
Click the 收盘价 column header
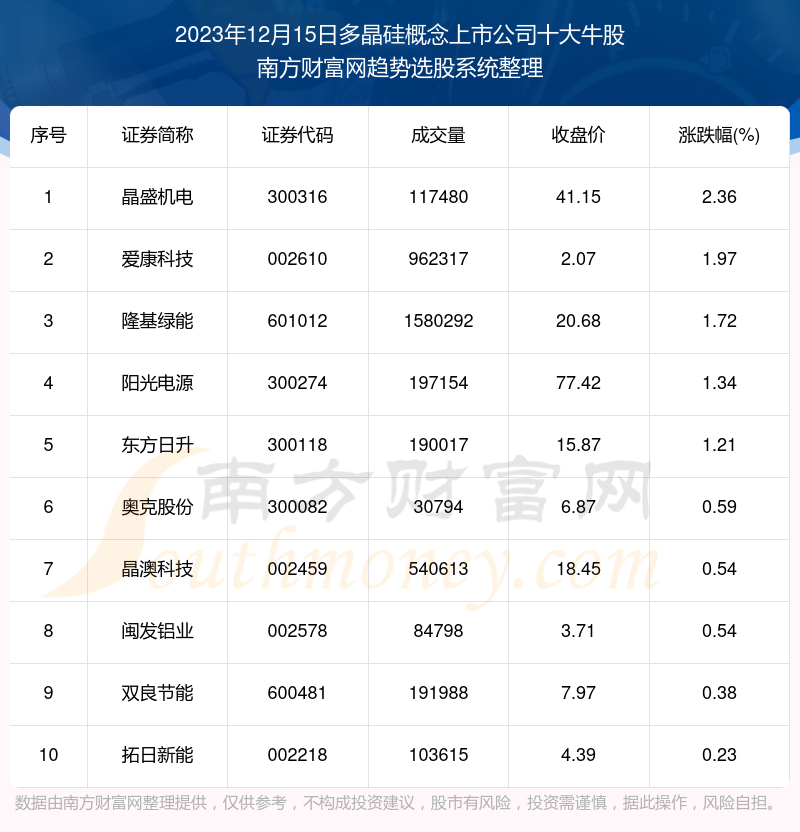coord(578,135)
